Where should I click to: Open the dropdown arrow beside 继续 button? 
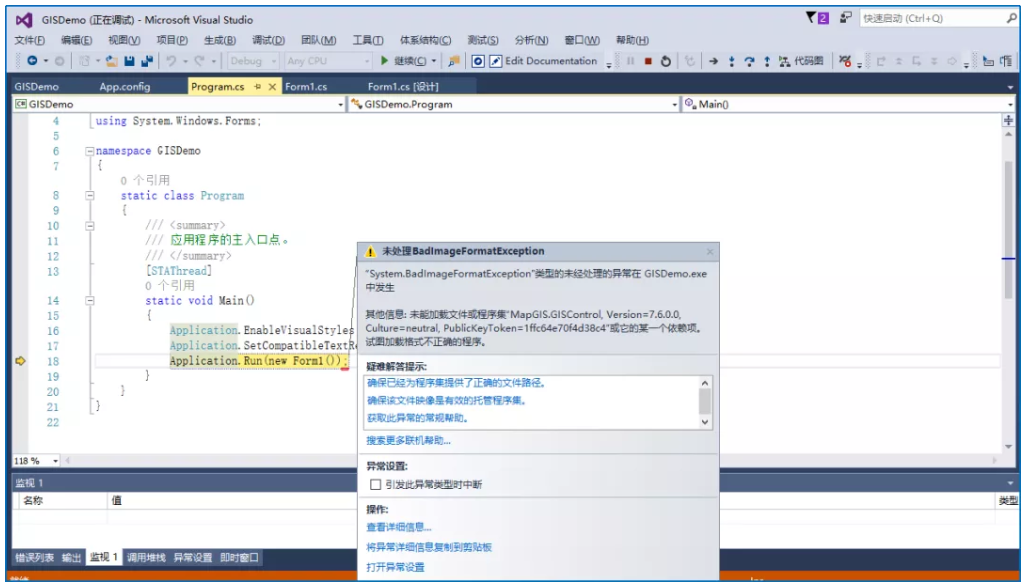pyautogui.click(x=434, y=61)
